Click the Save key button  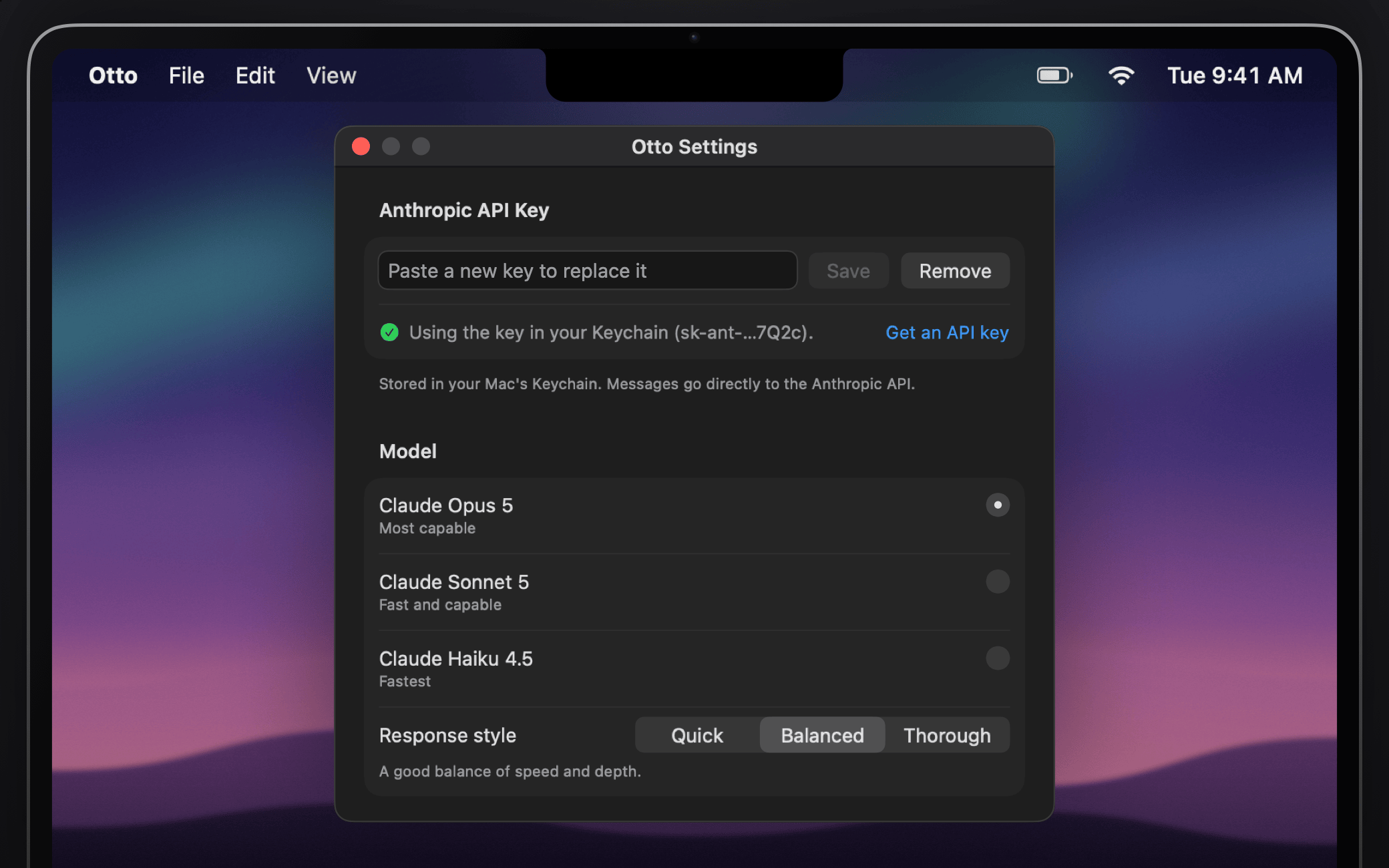pyautogui.click(x=848, y=270)
